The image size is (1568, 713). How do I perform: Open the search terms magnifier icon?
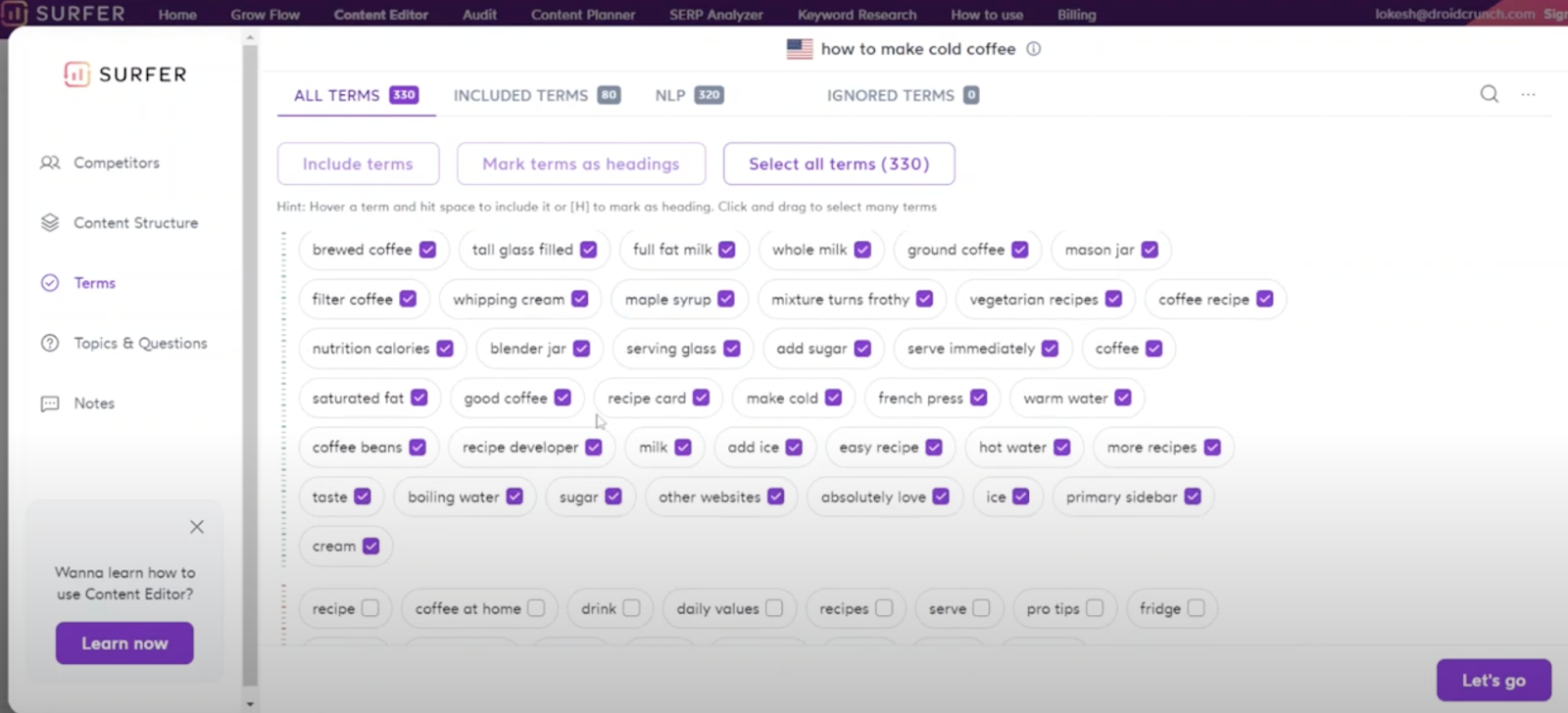coord(1489,94)
